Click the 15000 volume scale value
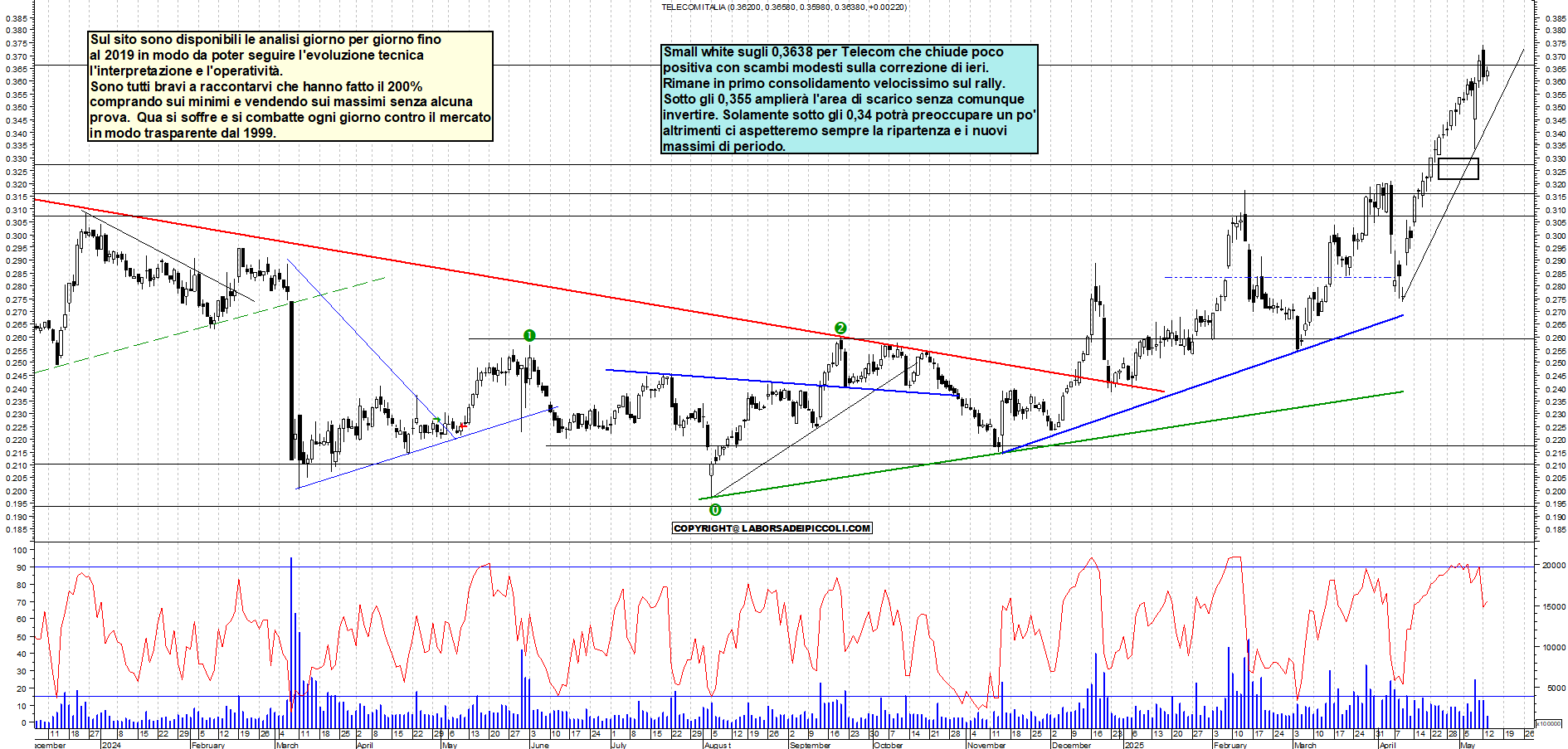This screenshot has height=749, width=1568. tap(1553, 606)
